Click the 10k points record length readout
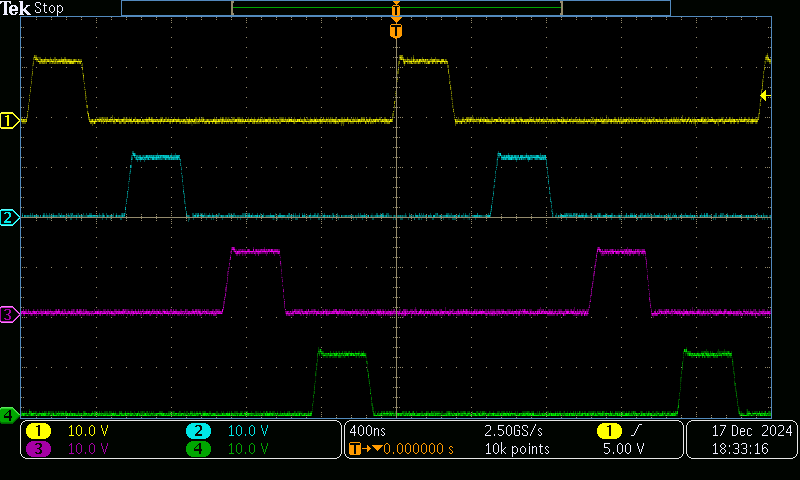Viewport: 800px width, 480px height. [x=516, y=449]
